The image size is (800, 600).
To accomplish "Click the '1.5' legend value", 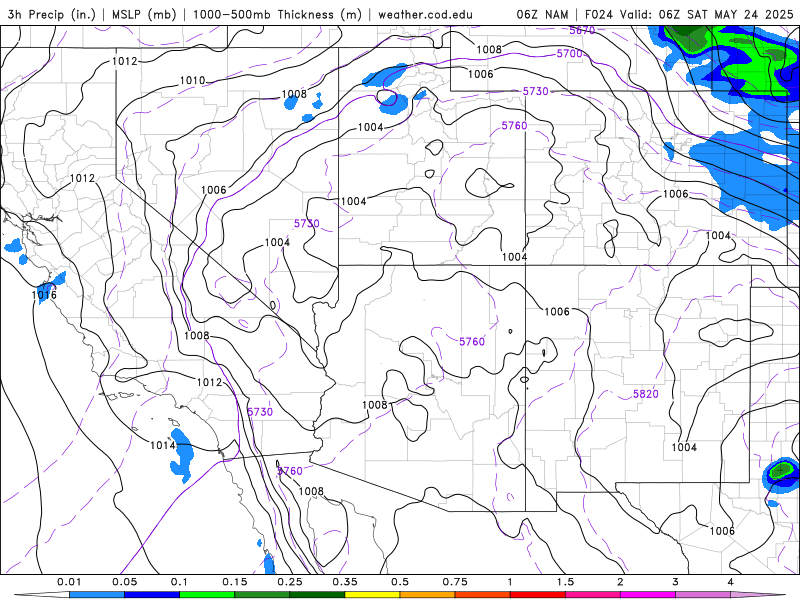I will click(x=565, y=582).
